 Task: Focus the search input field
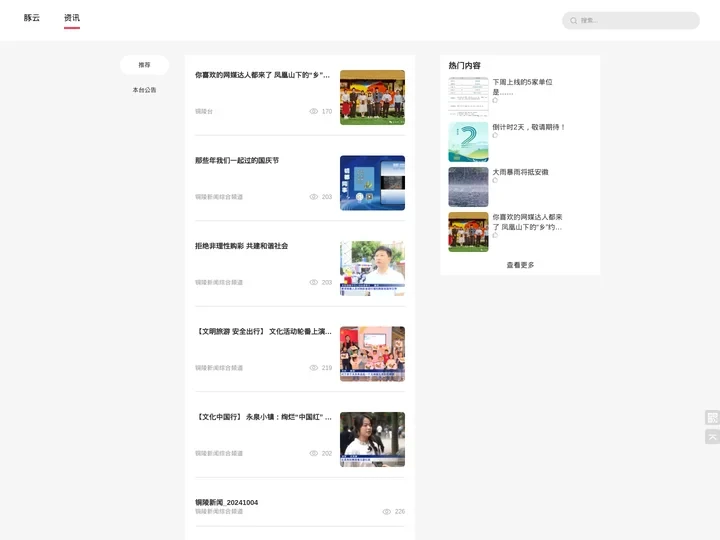tap(630, 20)
